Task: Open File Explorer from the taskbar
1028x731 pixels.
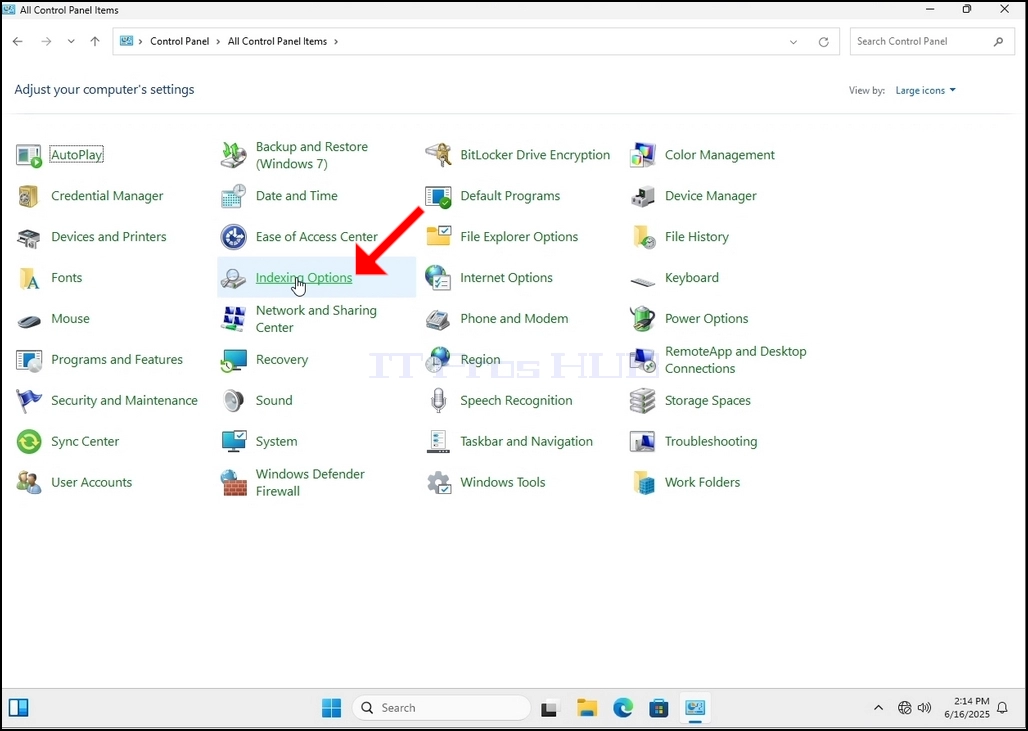Action: pyautogui.click(x=587, y=708)
